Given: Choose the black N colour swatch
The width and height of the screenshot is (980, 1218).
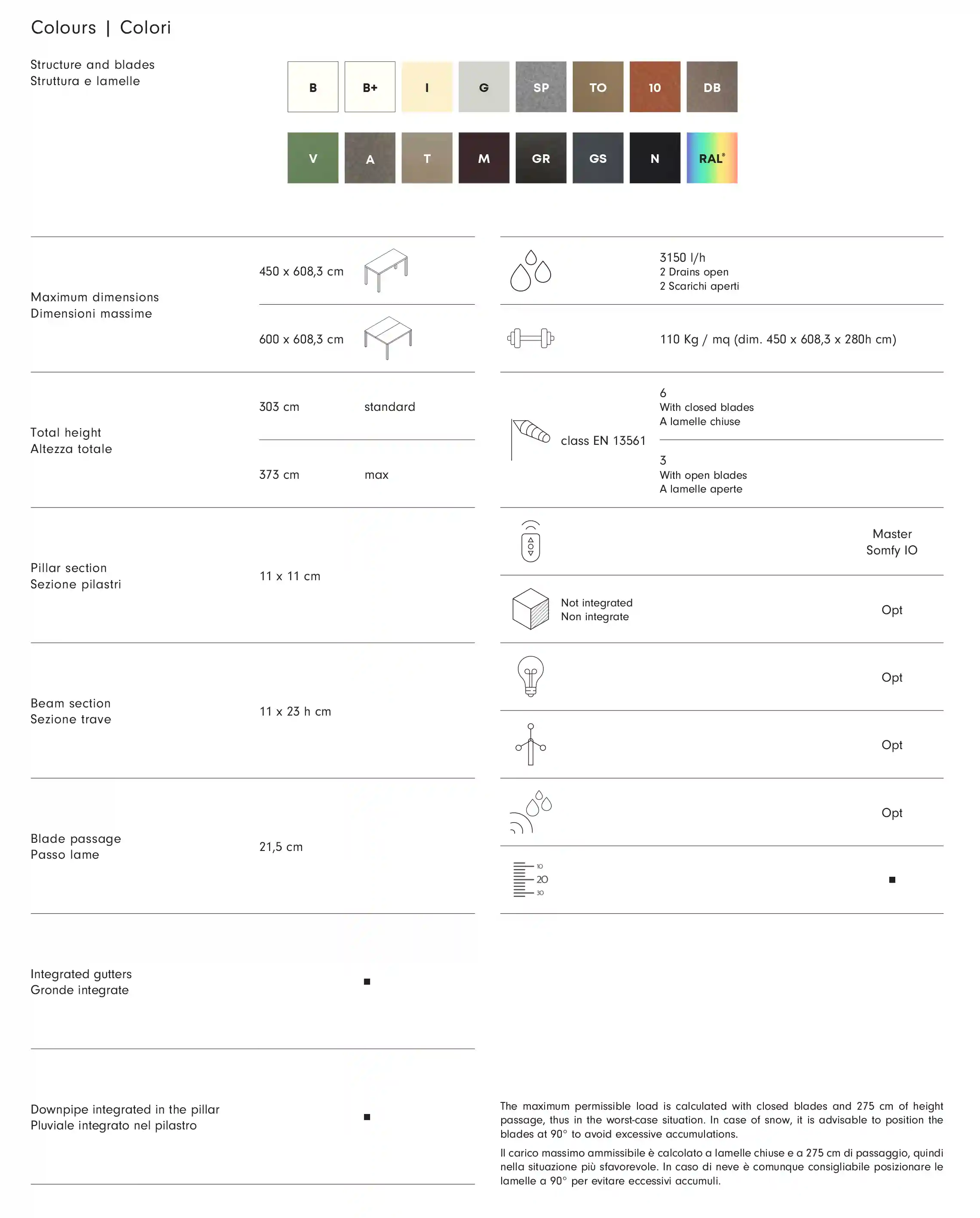Looking at the screenshot, I should [655, 158].
